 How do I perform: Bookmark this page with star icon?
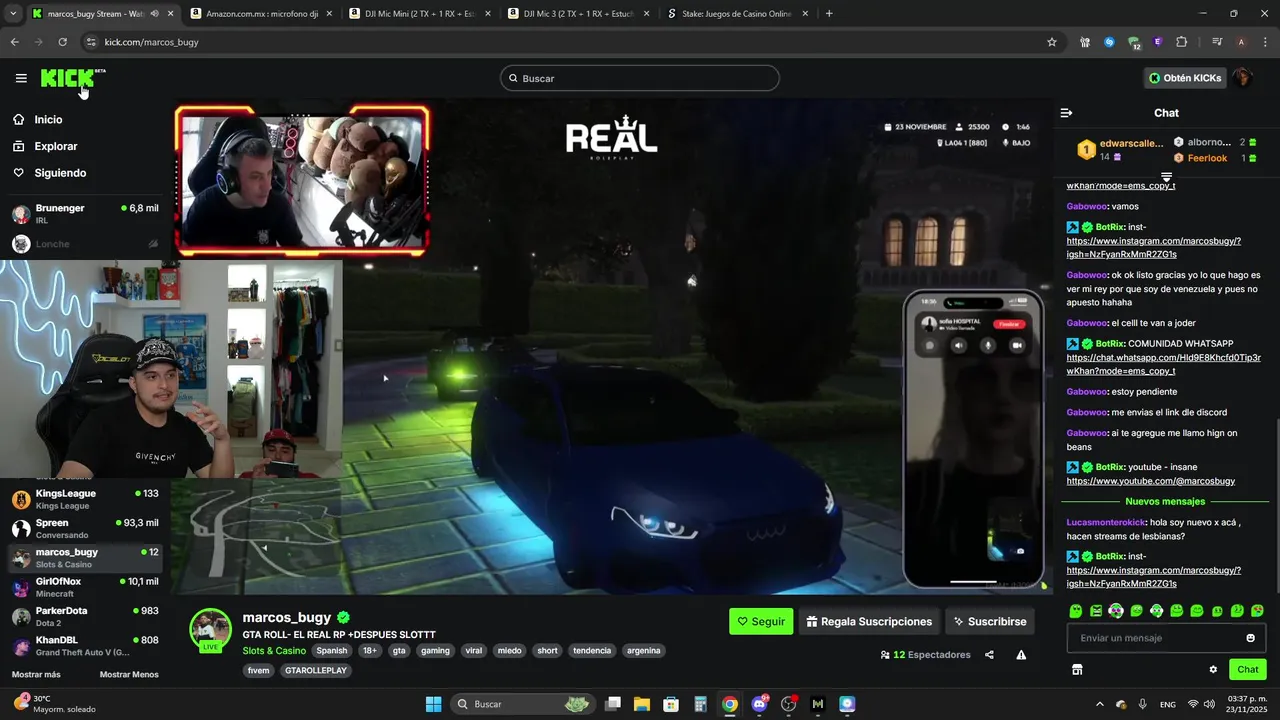pyautogui.click(x=1052, y=42)
